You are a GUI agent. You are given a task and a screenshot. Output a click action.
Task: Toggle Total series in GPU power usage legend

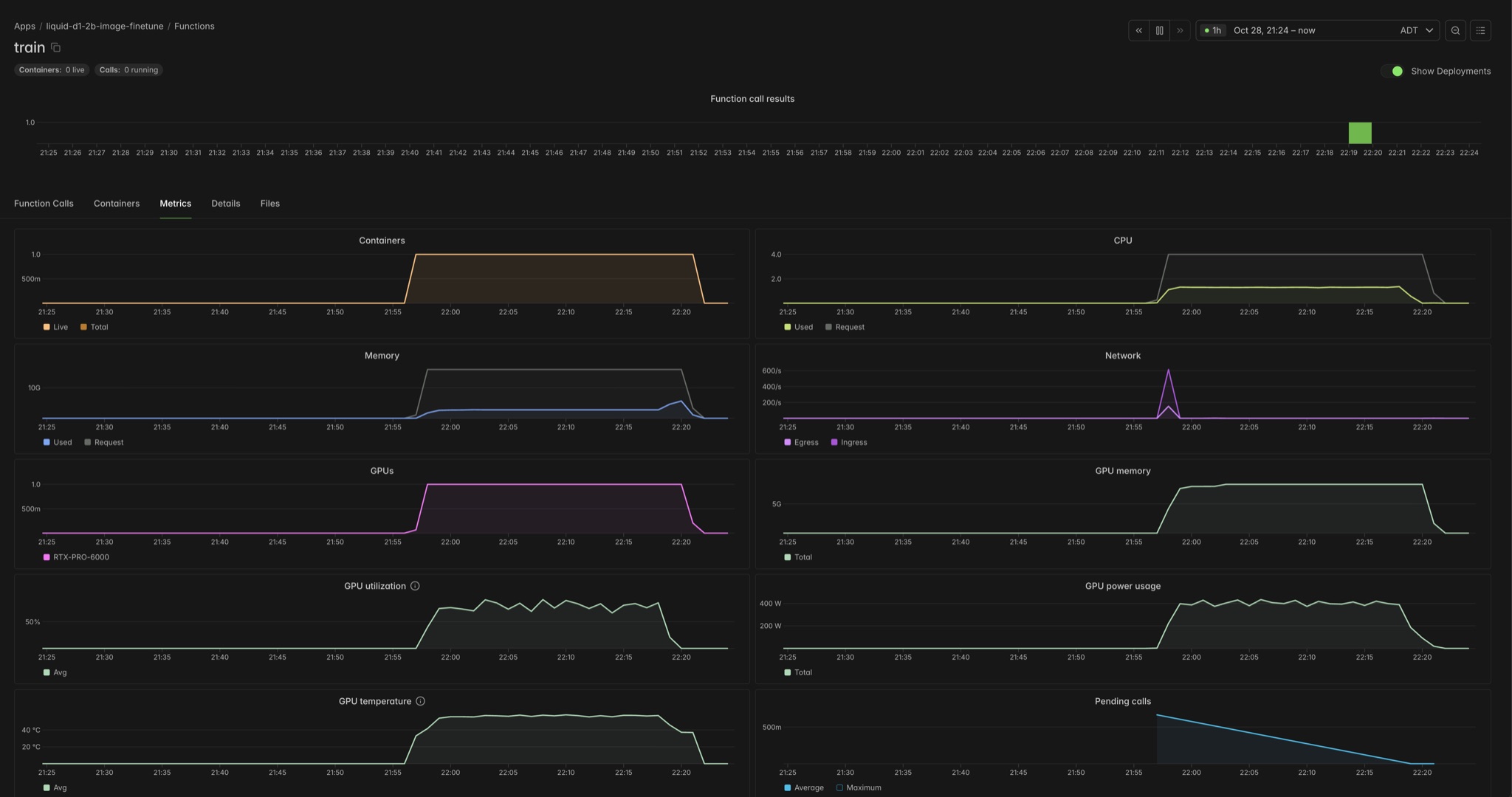click(x=798, y=672)
